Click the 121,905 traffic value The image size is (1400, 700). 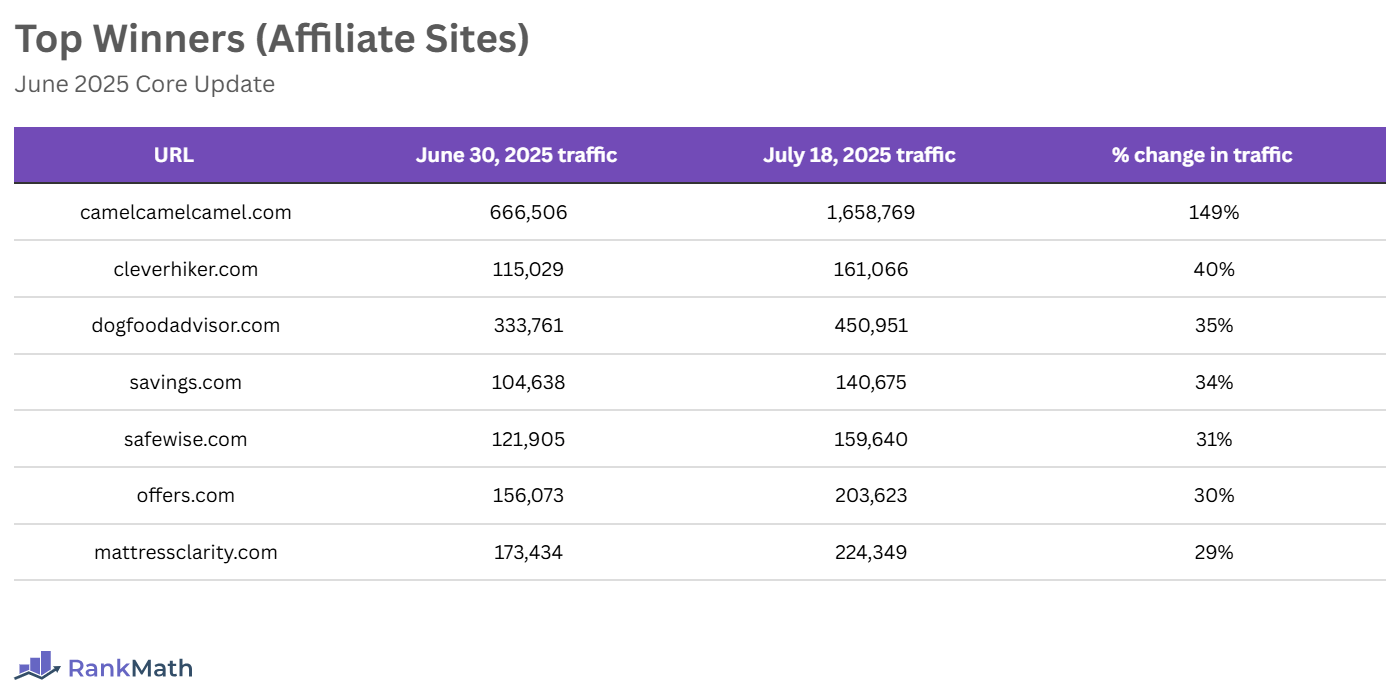click(529, 439)
